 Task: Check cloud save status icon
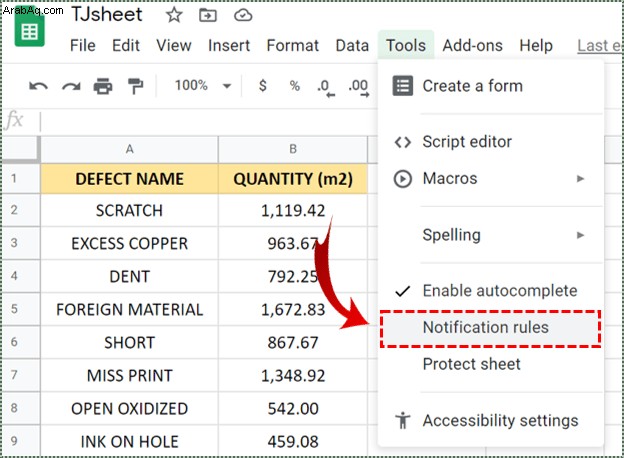tap(243, 15)
